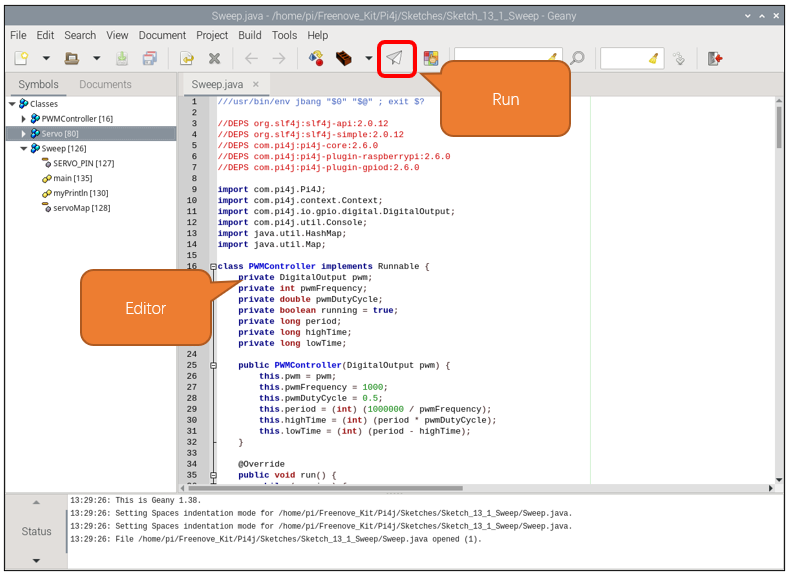Click the scrollbar's down arrow at bottom right
Viewport: 791px width, 573px height.
(x=779, y=480)
